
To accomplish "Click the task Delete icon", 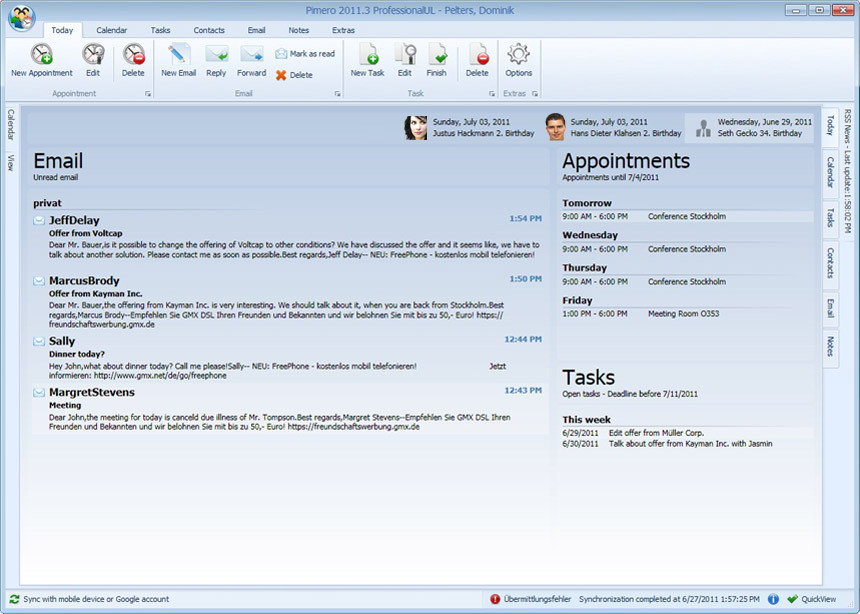I will click(x=477, y=54).
